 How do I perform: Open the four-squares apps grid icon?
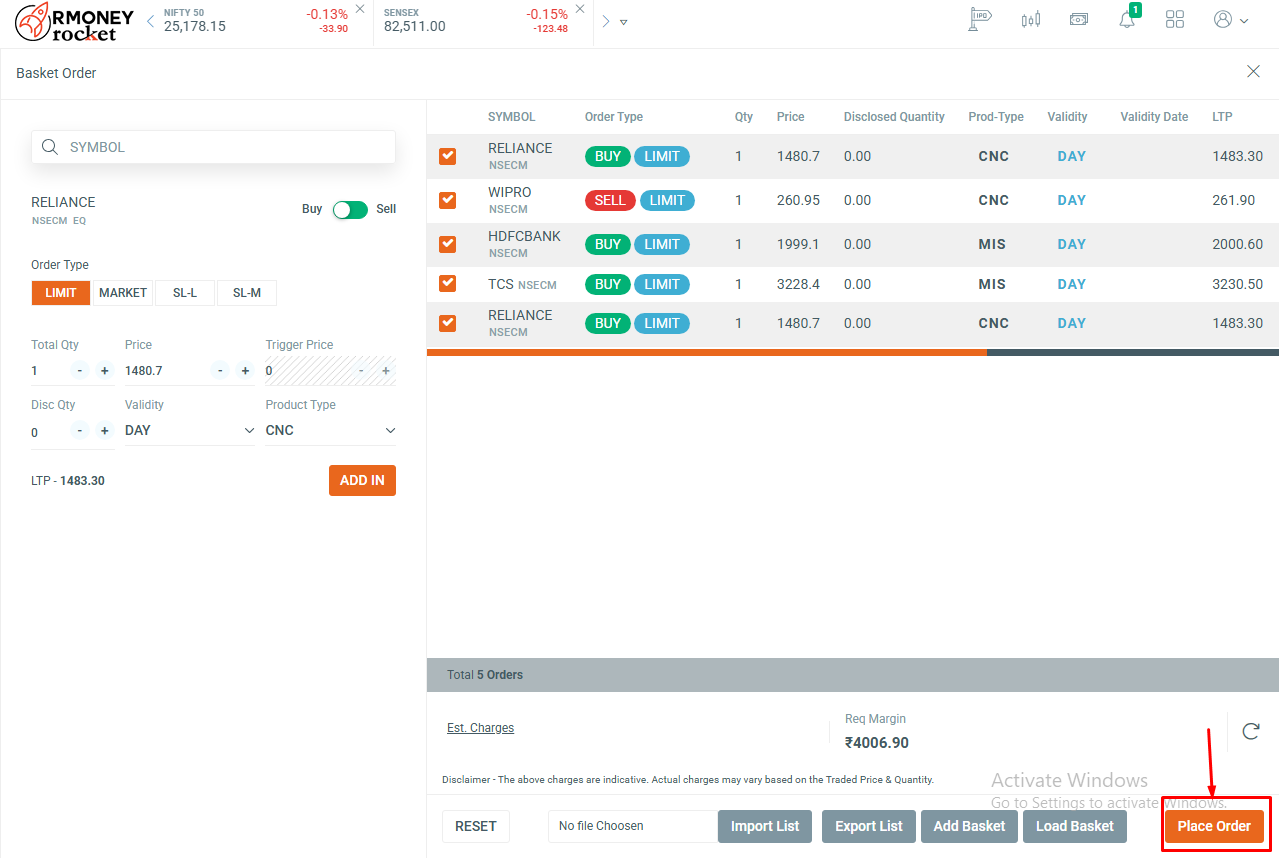pos(1175,20)
